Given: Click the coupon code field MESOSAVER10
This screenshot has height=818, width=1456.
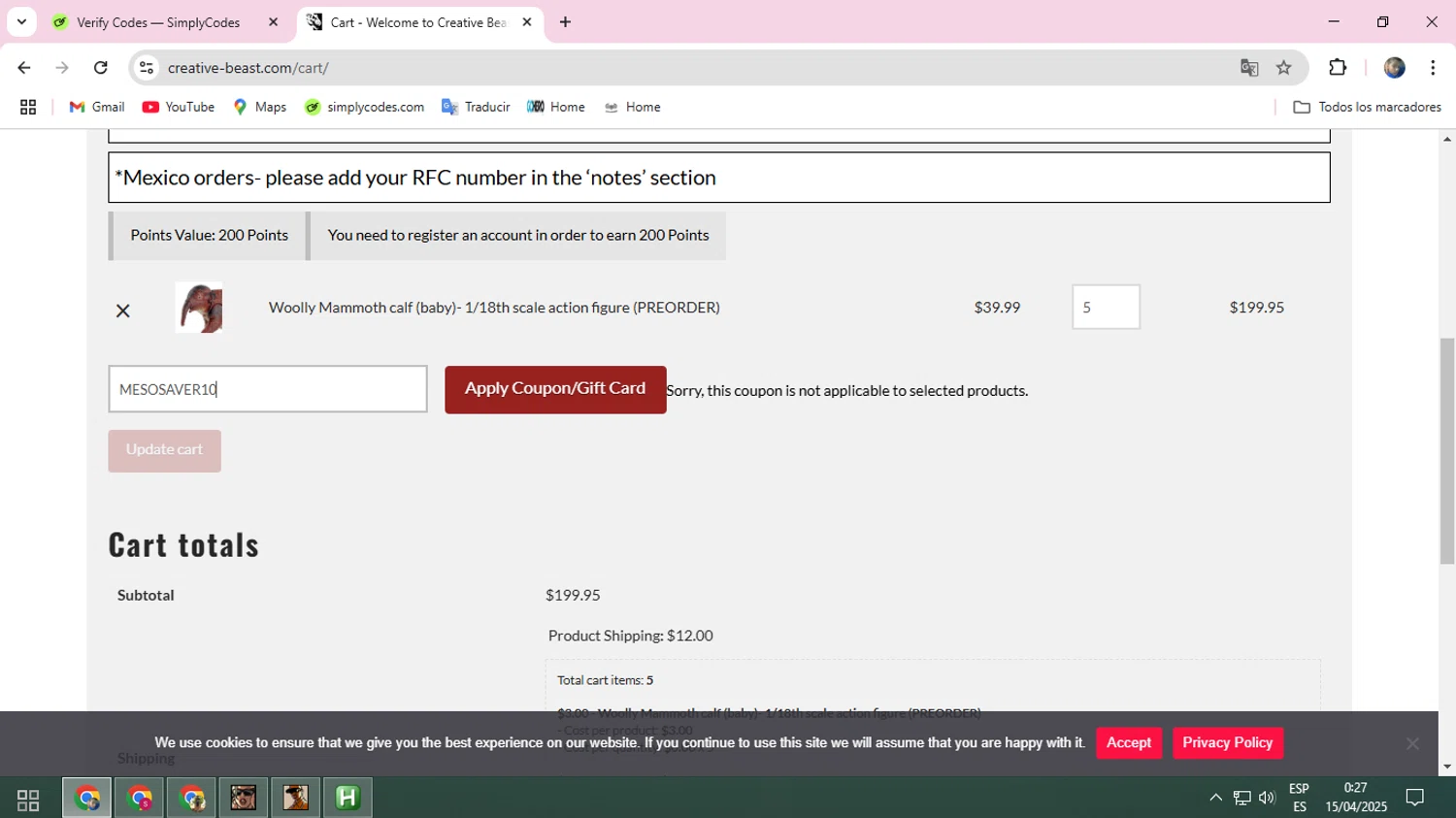Looking at the screenshot, I should pos(268,389).
